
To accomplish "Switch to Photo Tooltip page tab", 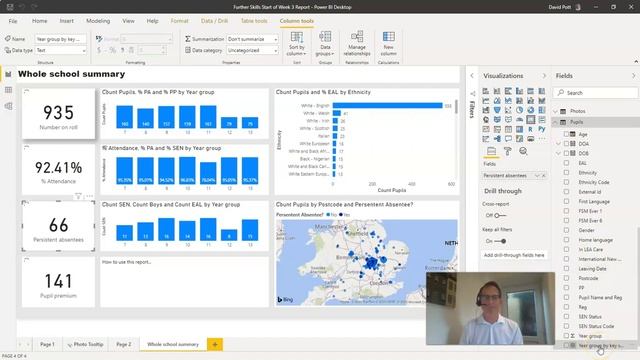I will click(85, 344).
